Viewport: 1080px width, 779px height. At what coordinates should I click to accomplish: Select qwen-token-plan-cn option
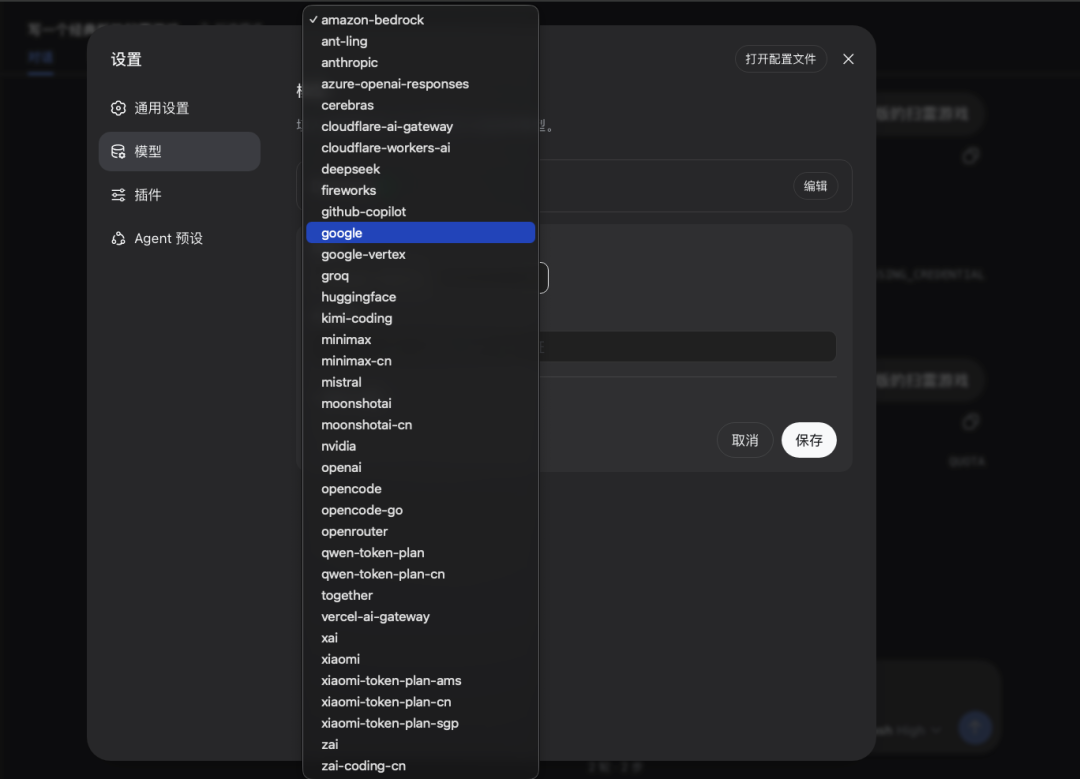(420, 575)
